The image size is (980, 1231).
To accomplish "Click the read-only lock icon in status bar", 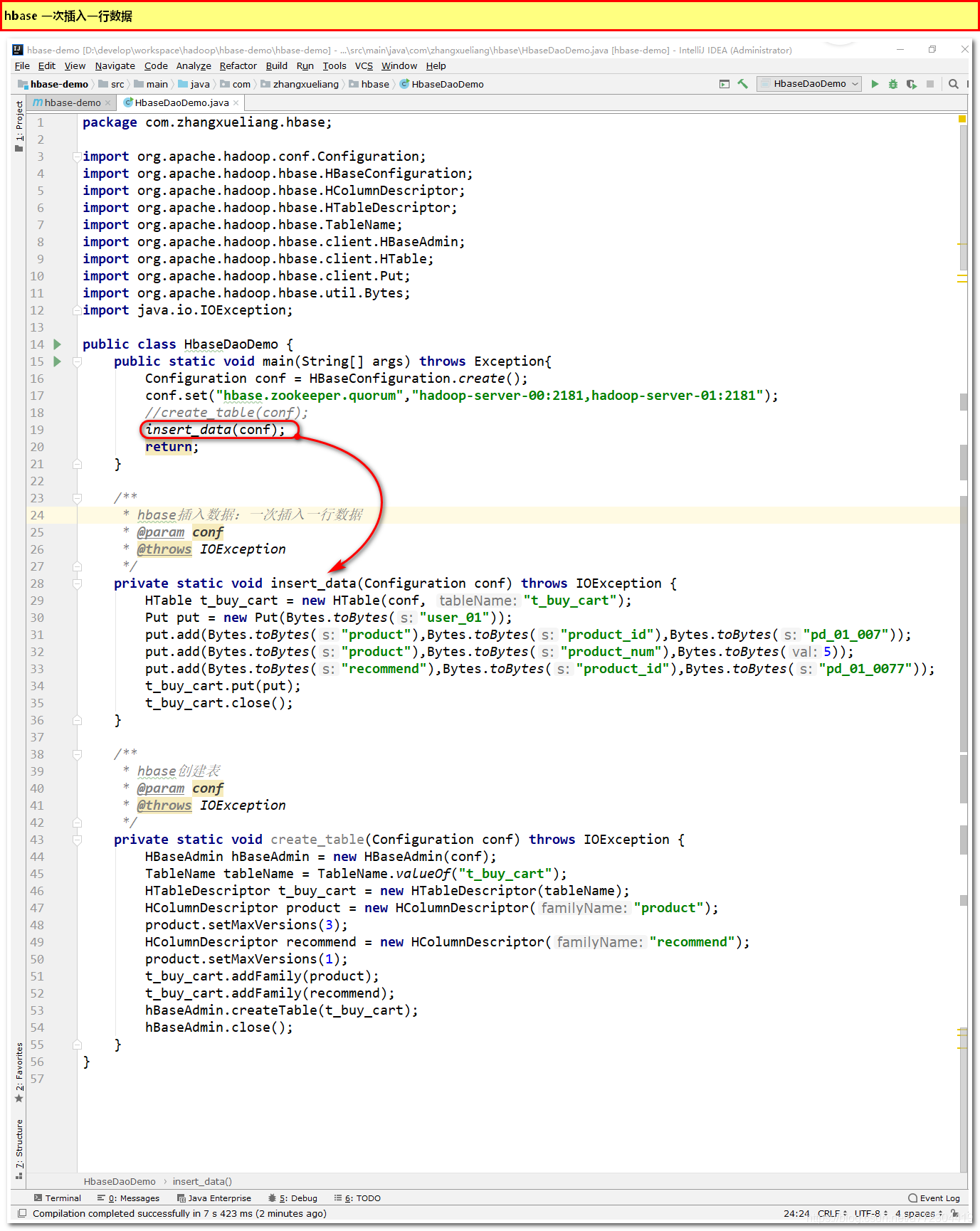I will [x=954, y=1213].
